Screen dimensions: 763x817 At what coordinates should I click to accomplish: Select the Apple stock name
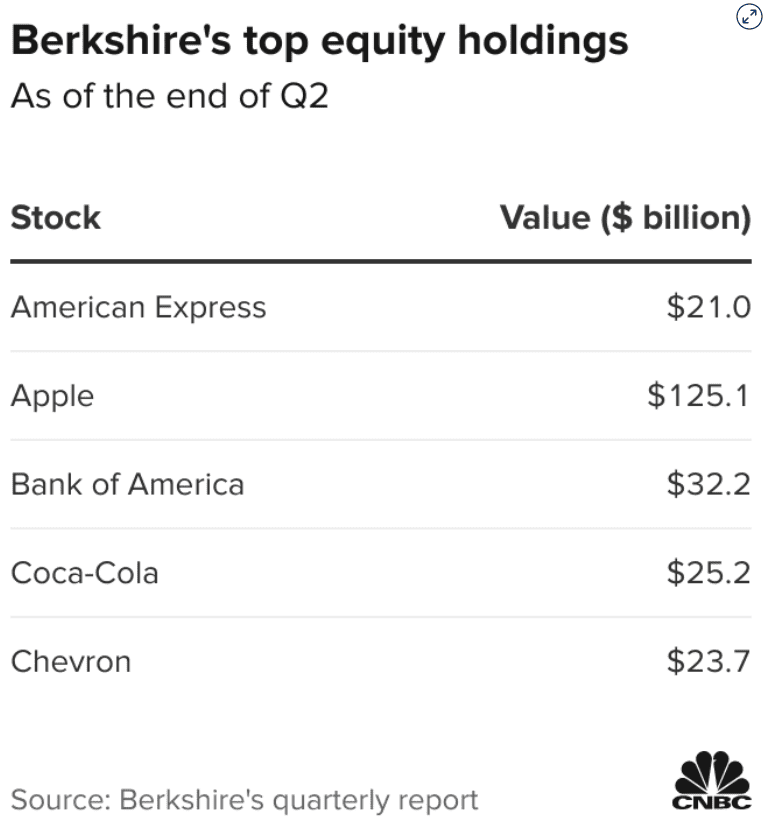(52, 396)
